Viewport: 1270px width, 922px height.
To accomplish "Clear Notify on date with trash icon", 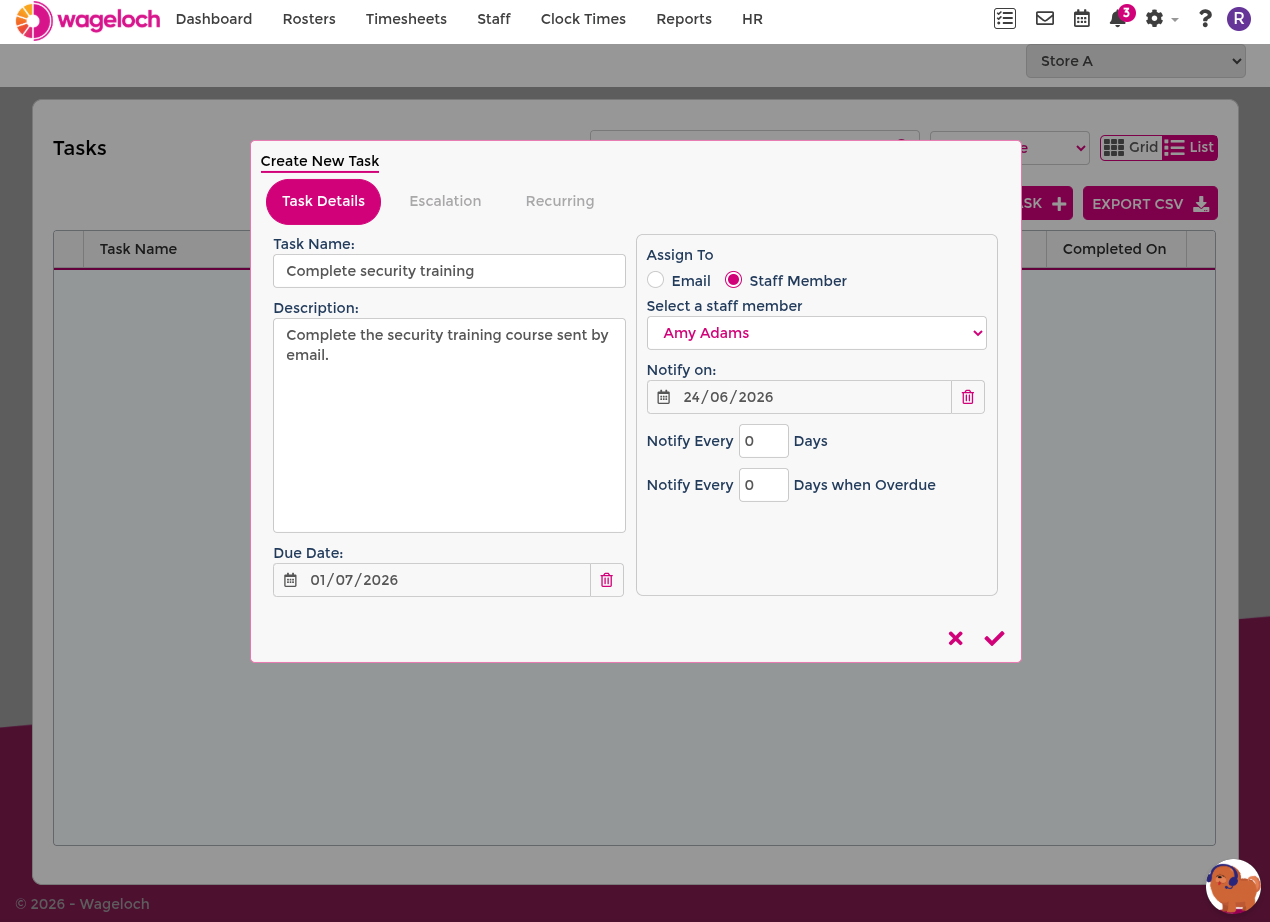I will (x=968, y=397).
